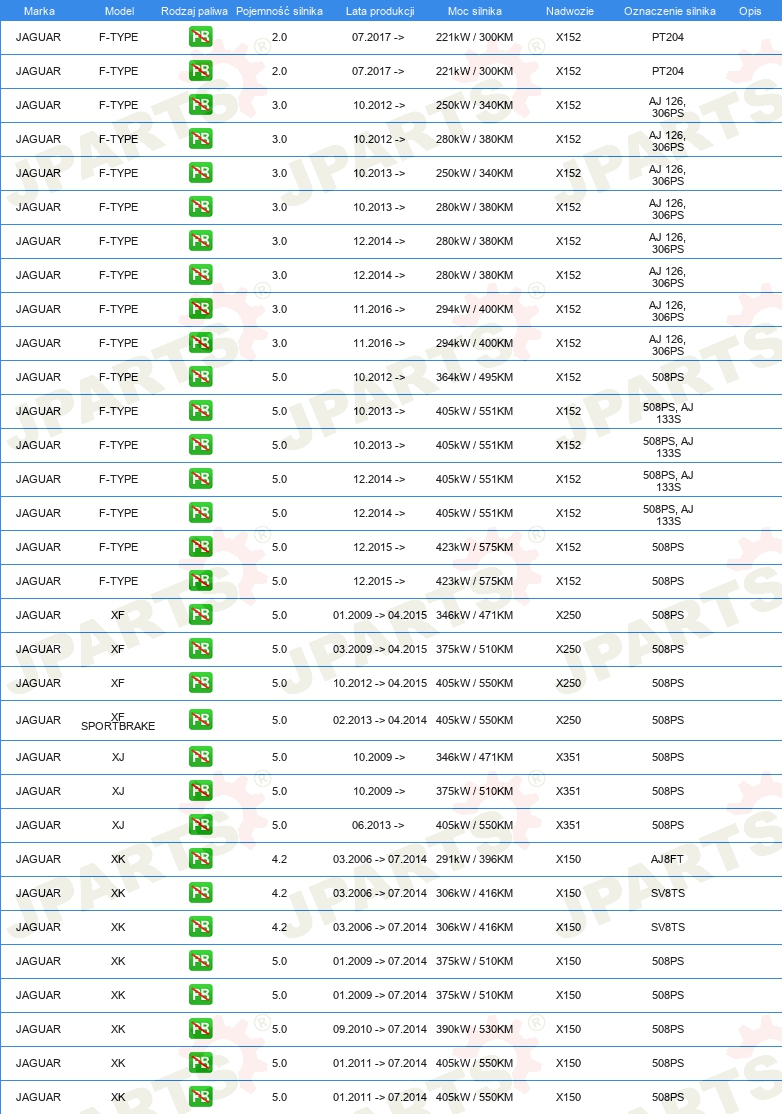
Task: Click 508PS engine code in F-TYPE 364kW row
Action: point(668,377)
